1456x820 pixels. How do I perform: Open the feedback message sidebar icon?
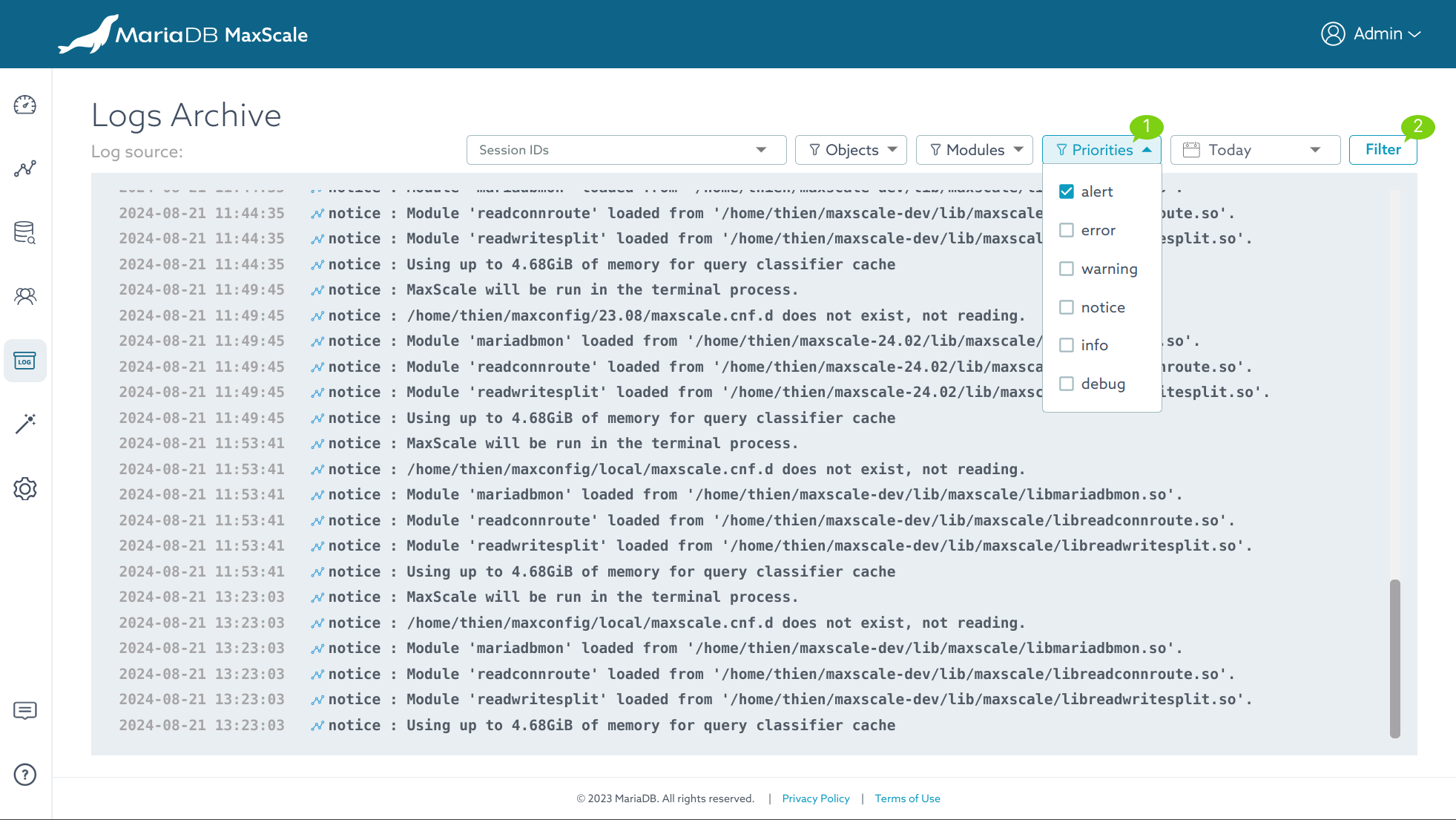(25, 710)
